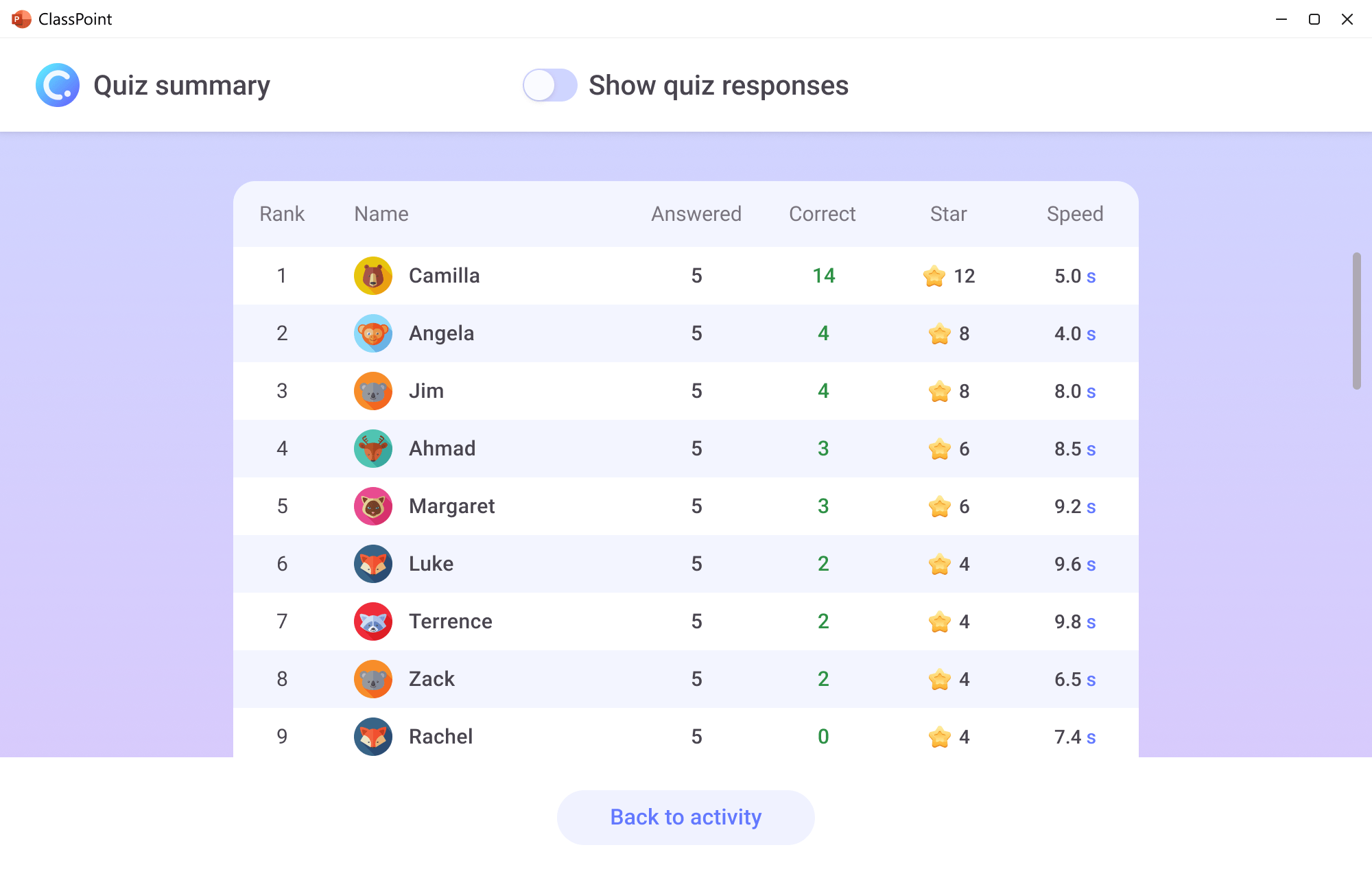The height and width of the screenshot is (878, 1372).
Task: Click Rachel's fox avatar icon
Action: tap(373, 736)
